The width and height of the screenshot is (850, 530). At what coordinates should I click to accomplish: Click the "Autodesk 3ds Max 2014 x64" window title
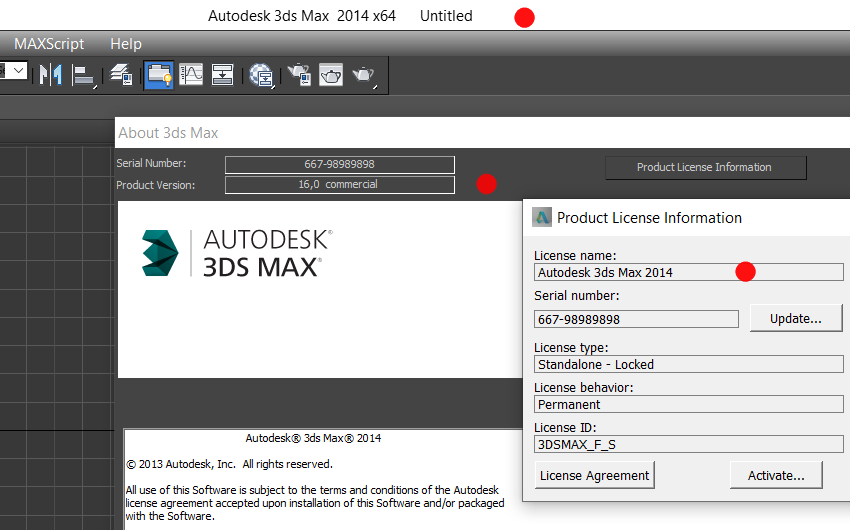coord(302,16)
